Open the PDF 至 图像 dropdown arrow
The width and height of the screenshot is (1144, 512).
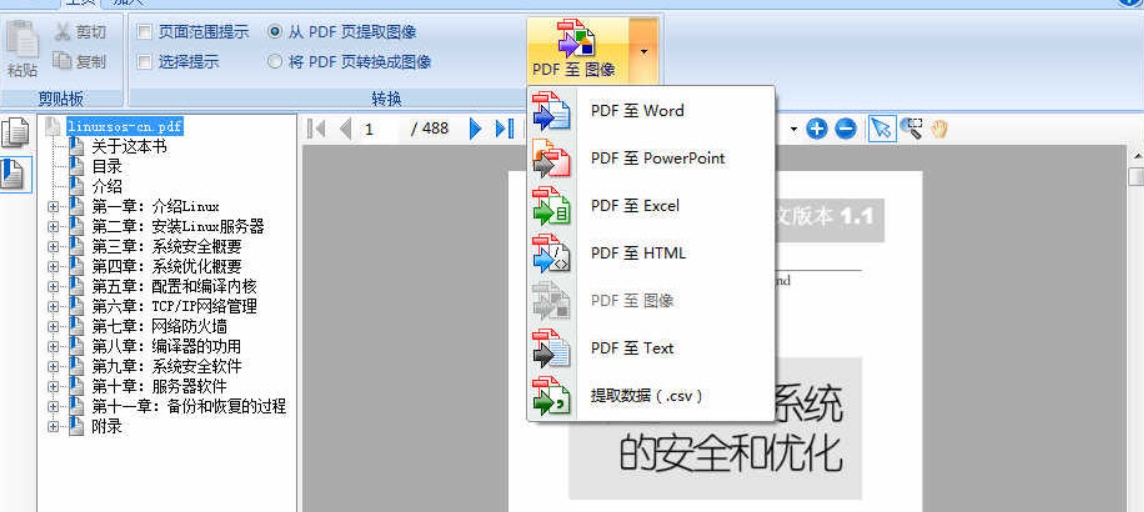tap(644, 51)
